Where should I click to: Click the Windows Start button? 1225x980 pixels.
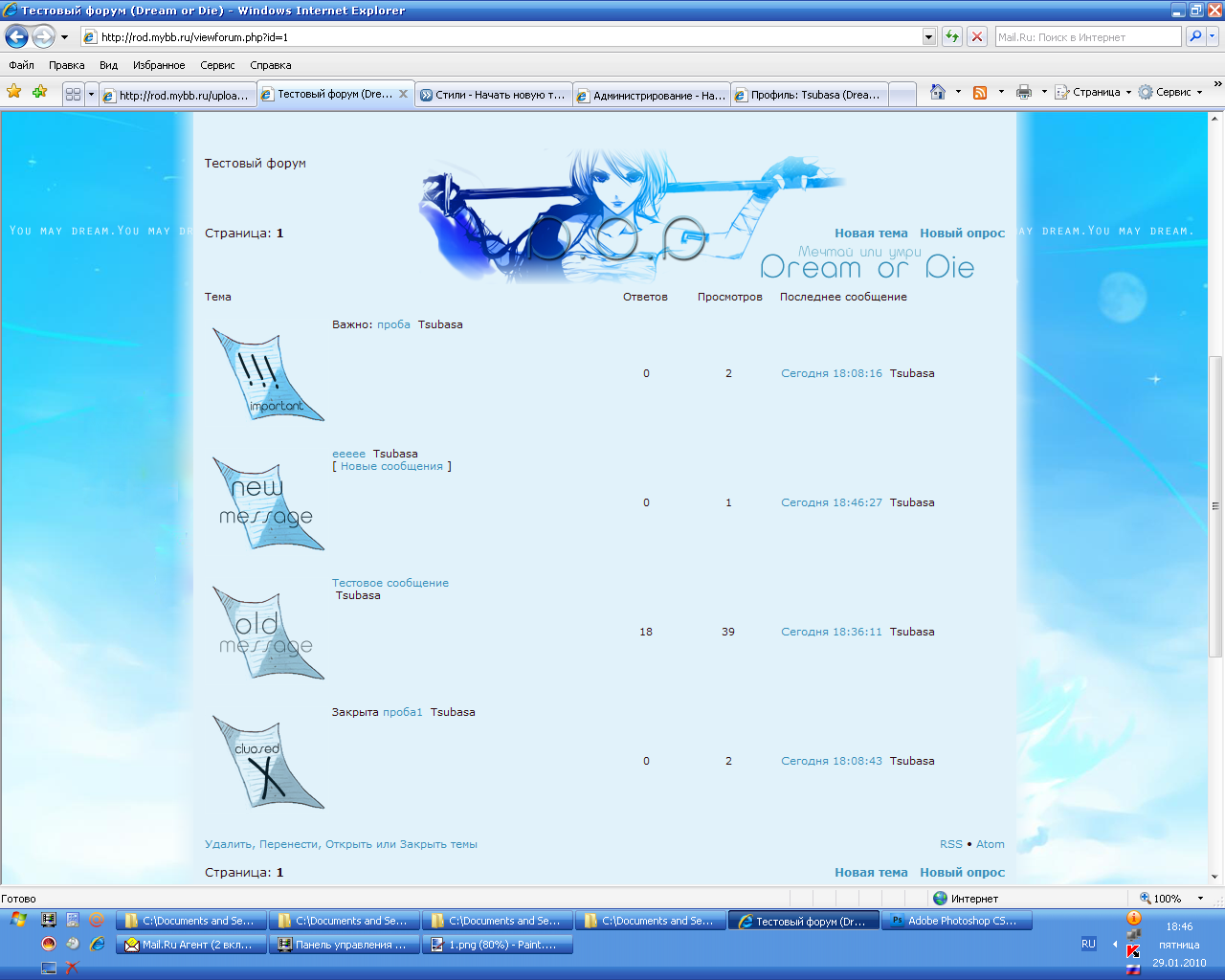coord(16,920)
